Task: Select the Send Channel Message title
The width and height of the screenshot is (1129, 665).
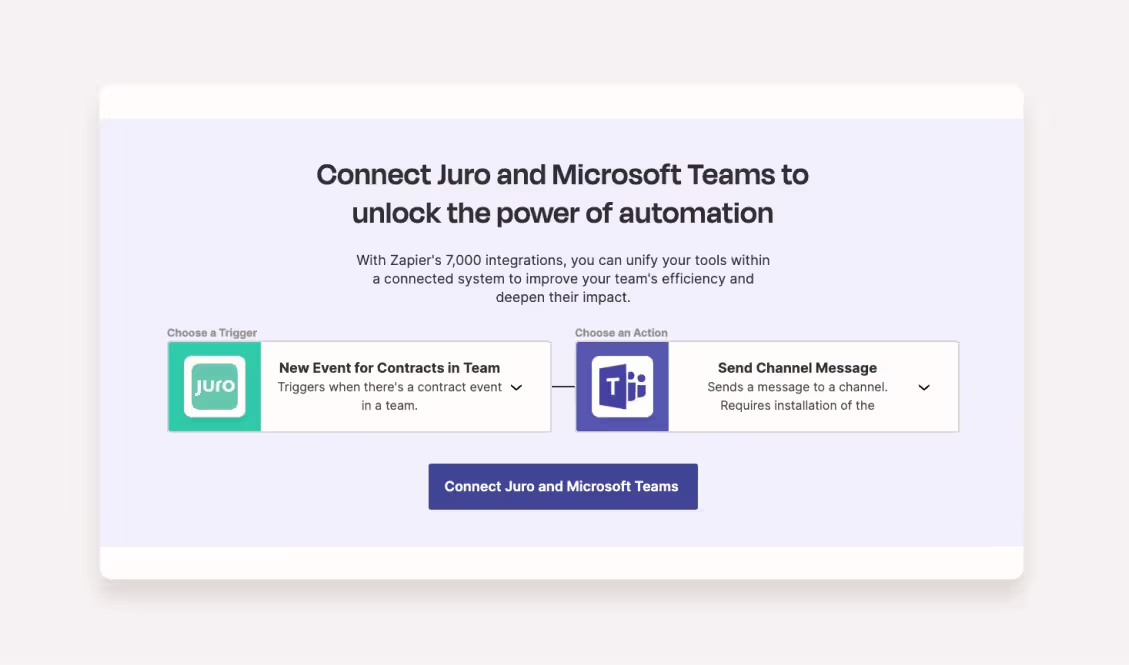Action: [x=797, y=368]
